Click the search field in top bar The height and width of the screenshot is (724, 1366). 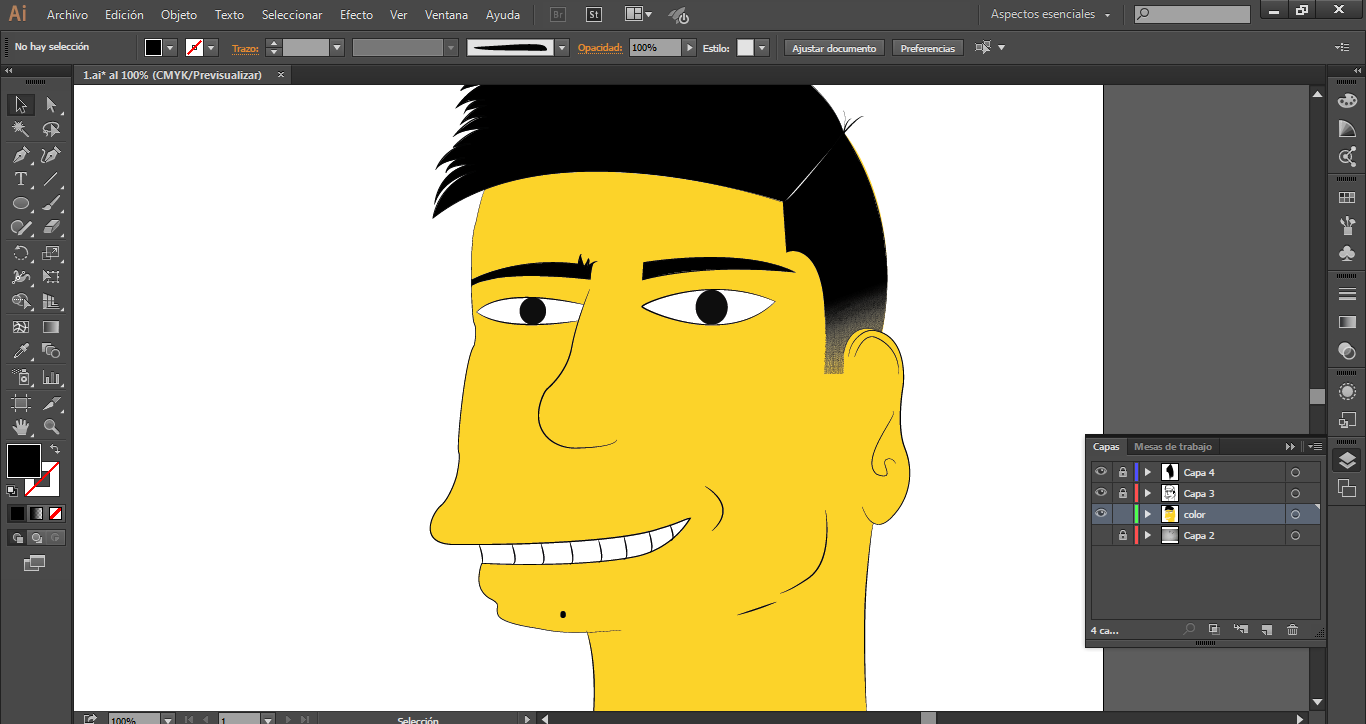tap(1192, 15)
